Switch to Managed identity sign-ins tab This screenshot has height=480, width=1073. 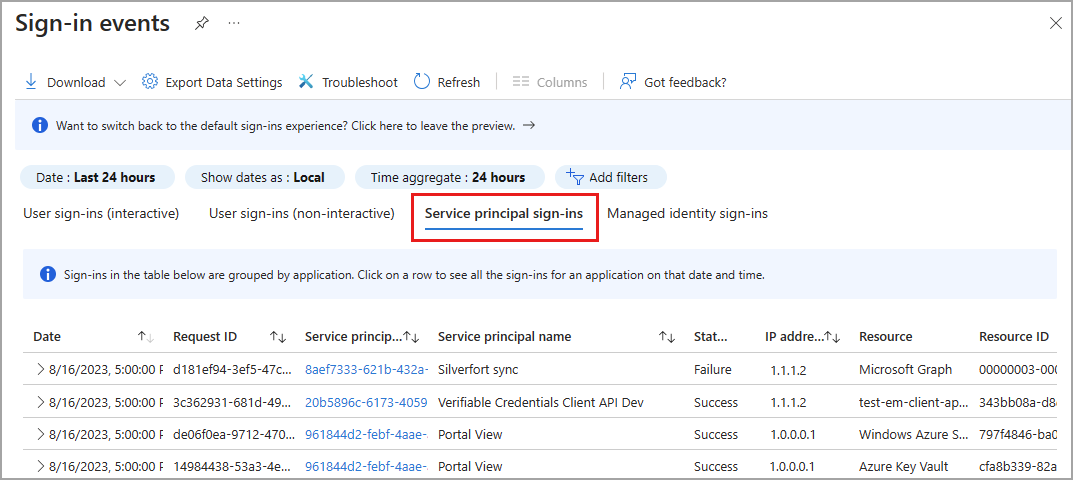(x=688, y=214)
